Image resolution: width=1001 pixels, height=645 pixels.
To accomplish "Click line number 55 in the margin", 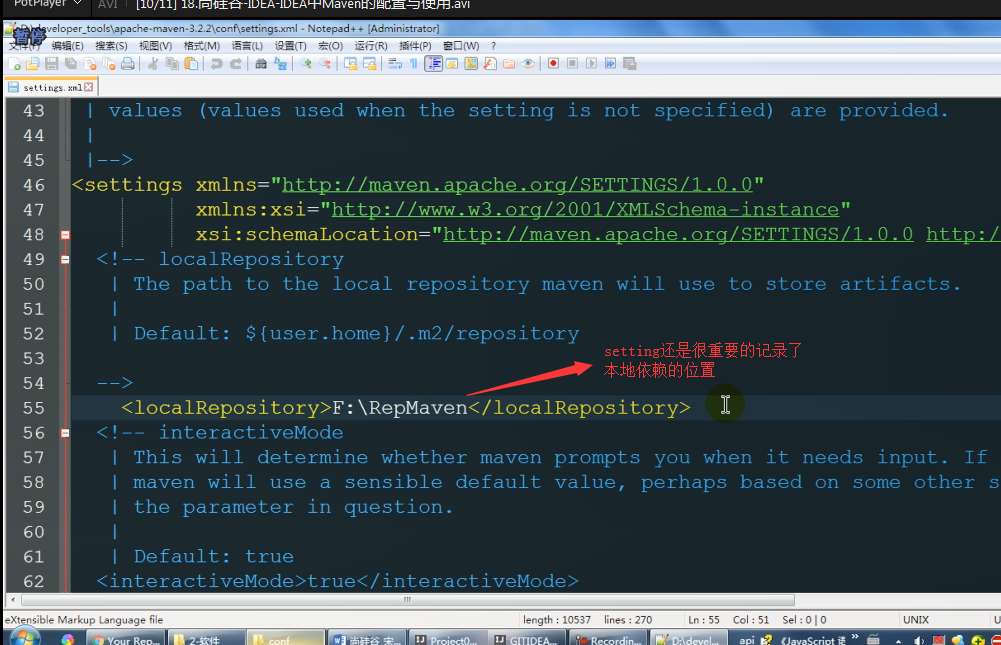I will [x=33, y=408].
